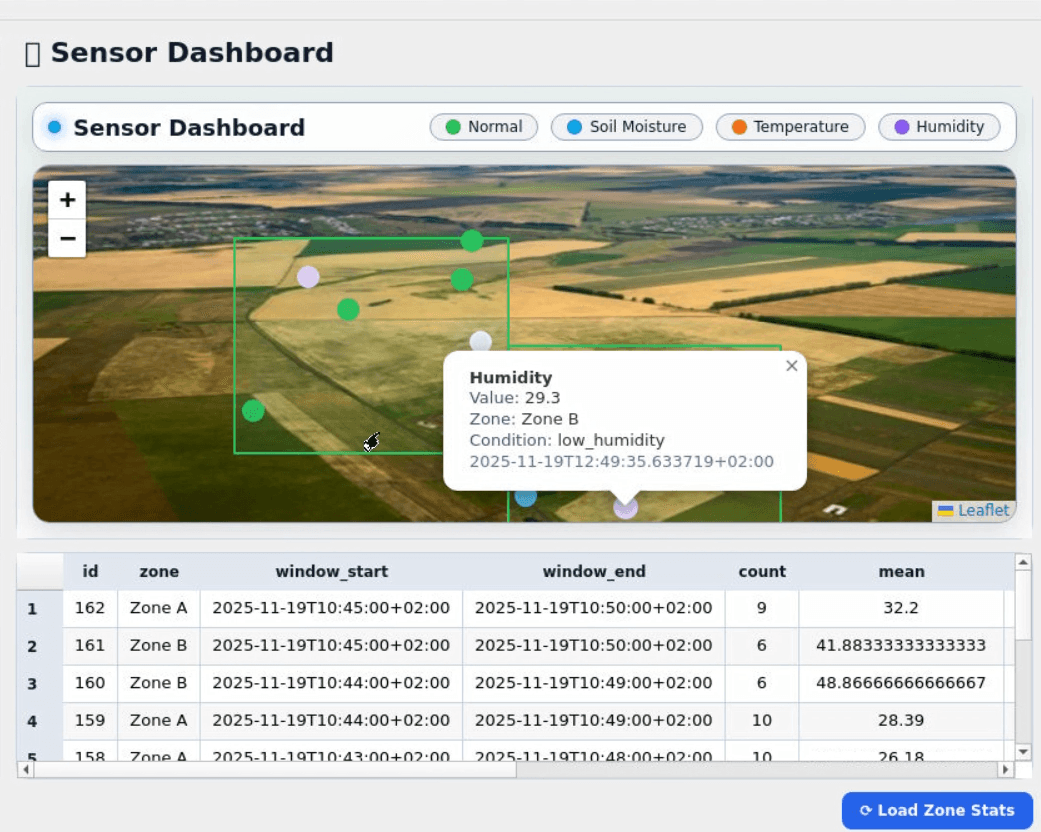1041x832 pixels.
Task: Toggle the Soil Moisture legend filter
Action: (x=626, y=127)
